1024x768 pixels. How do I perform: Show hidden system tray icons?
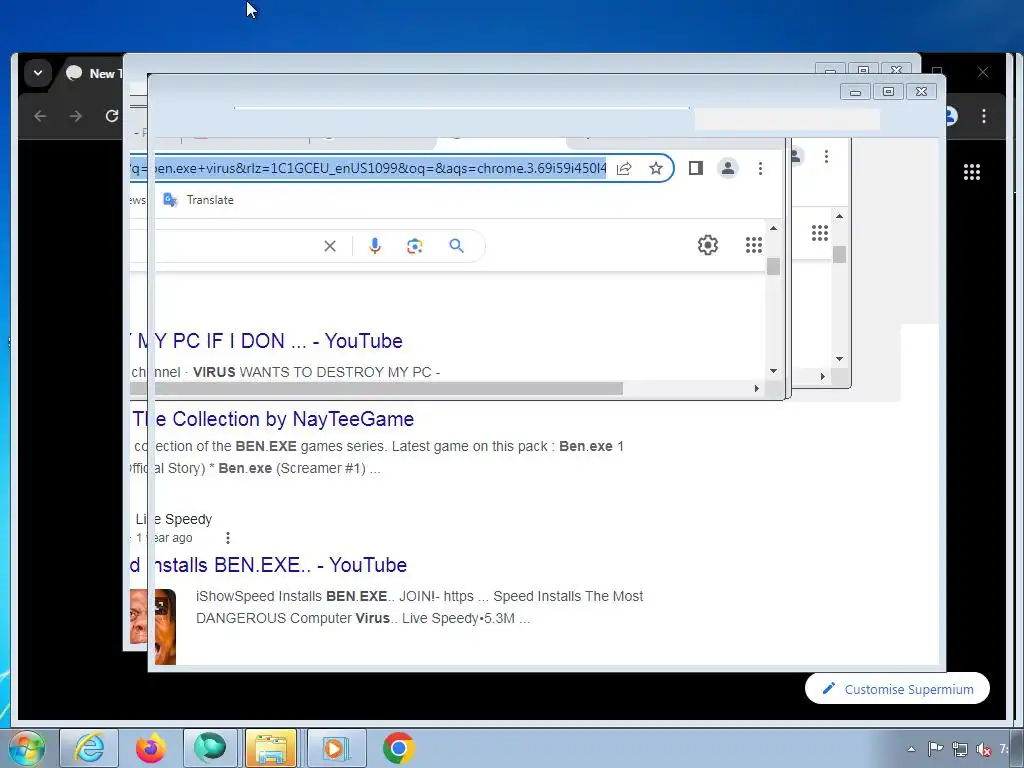(911, 749)
